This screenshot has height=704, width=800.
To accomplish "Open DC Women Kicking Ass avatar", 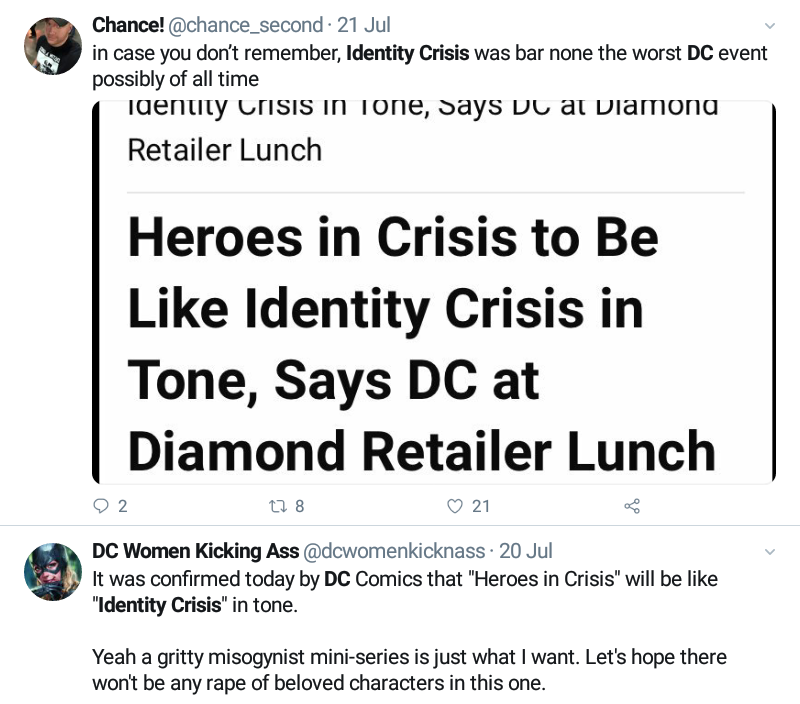I will click(x=52, y=573).
